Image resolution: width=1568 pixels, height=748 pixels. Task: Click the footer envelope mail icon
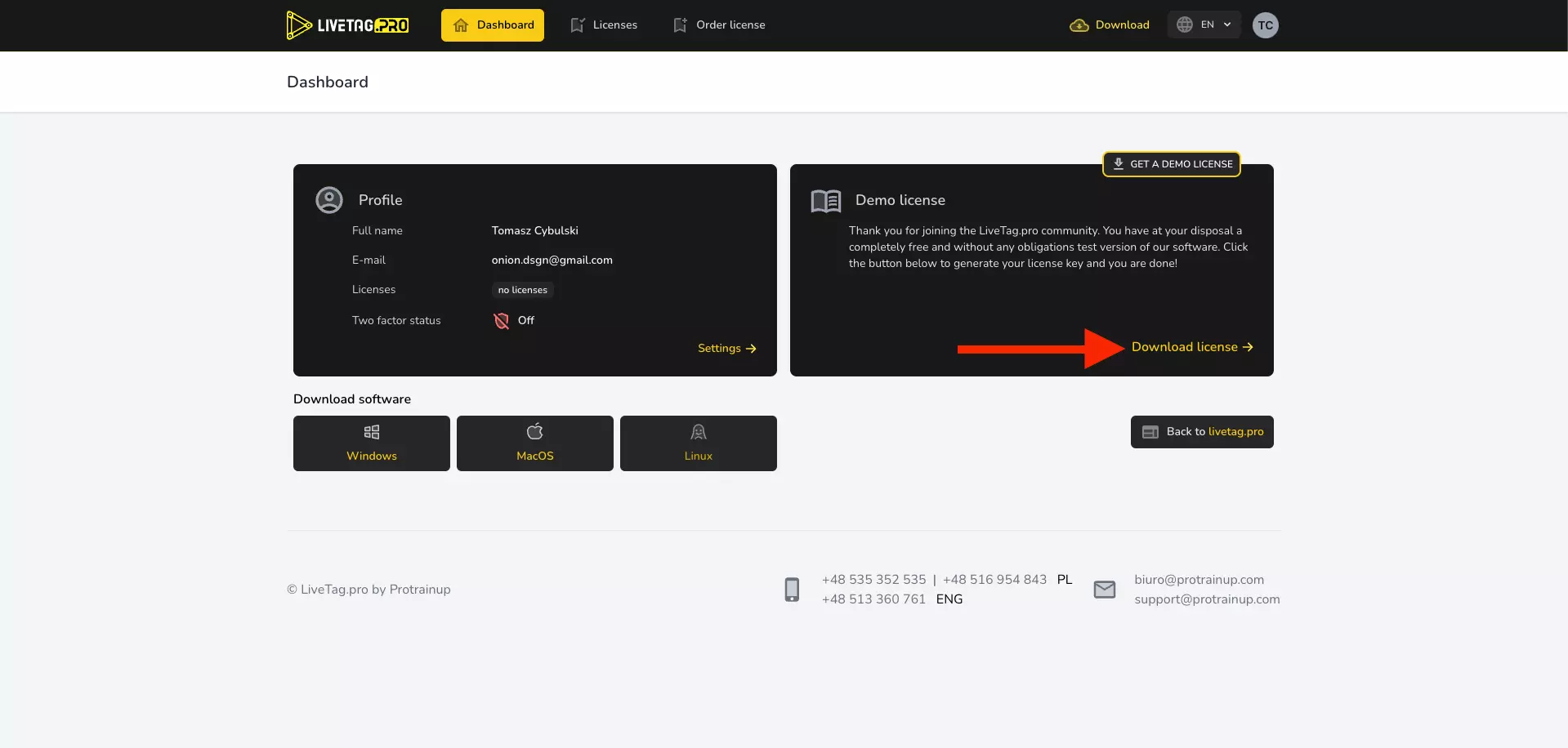[1104, 590]
